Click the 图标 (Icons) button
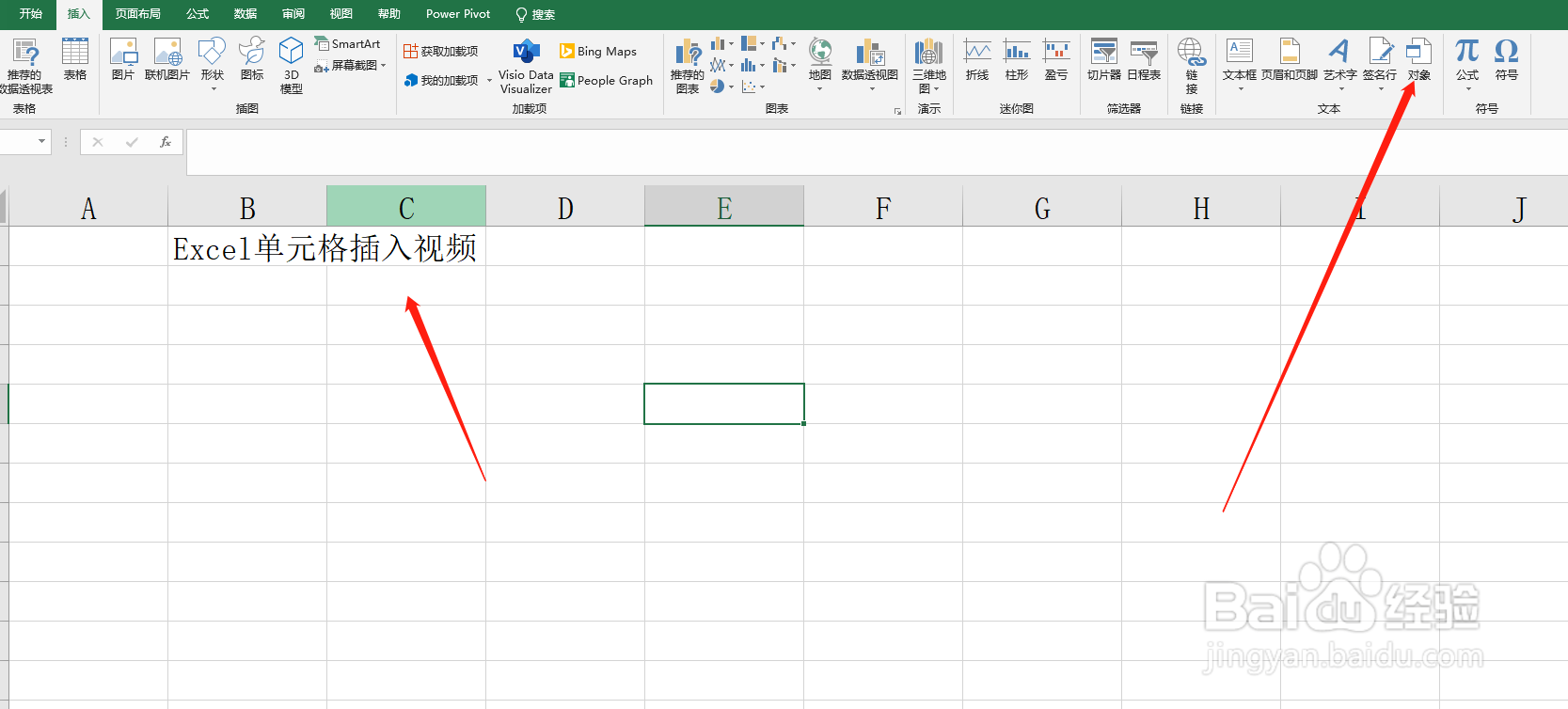This screenshot has height=709, width=1568. [252, 59]
